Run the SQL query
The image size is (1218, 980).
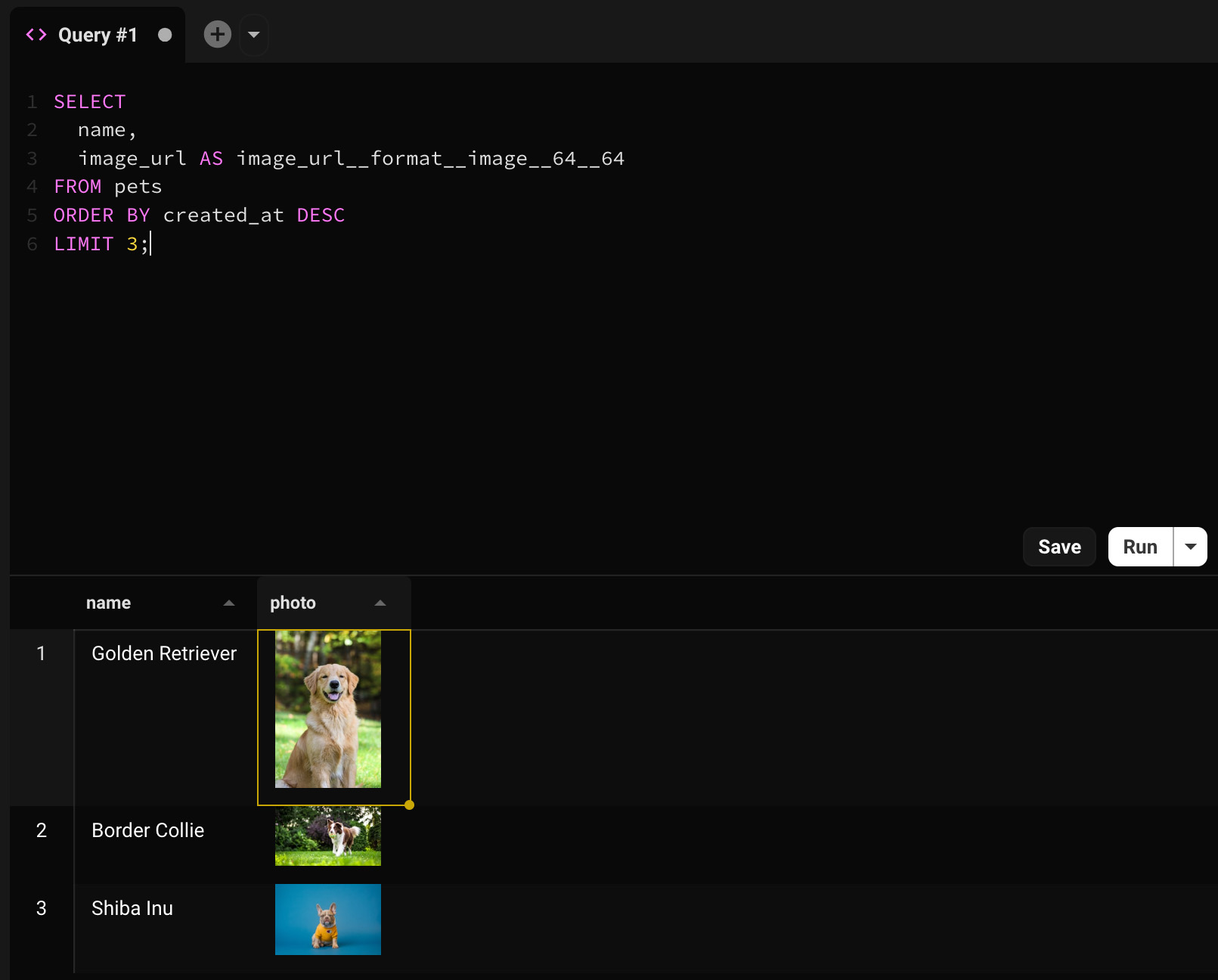point(1139,547)
